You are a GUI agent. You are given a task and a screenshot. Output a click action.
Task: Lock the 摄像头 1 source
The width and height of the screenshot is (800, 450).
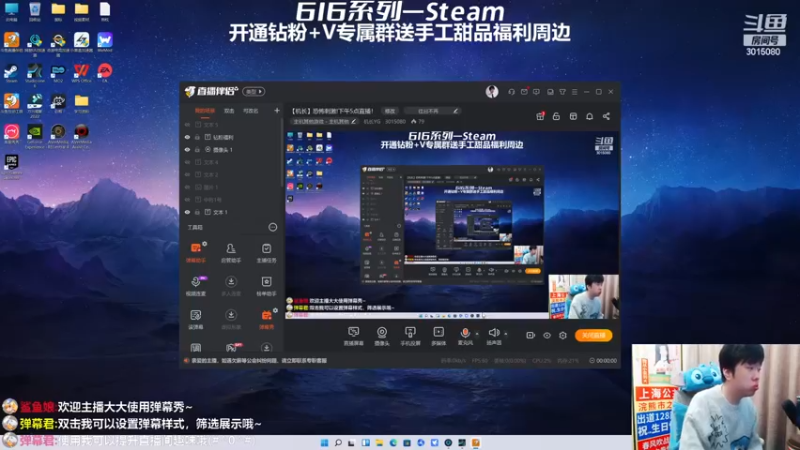[197, 149]
